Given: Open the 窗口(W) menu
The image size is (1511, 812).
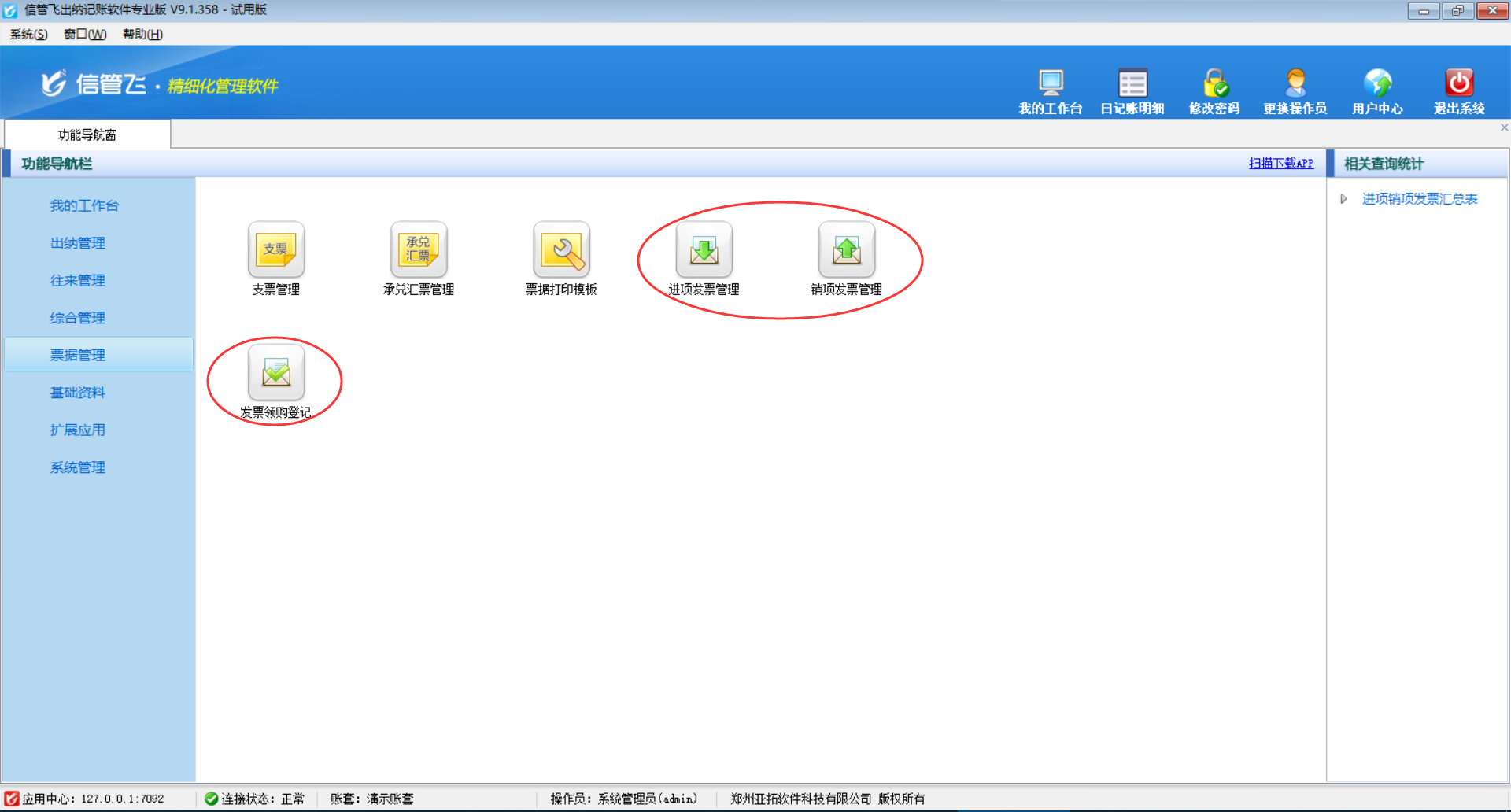Looking at the screenshot, I should click(85, 34).
